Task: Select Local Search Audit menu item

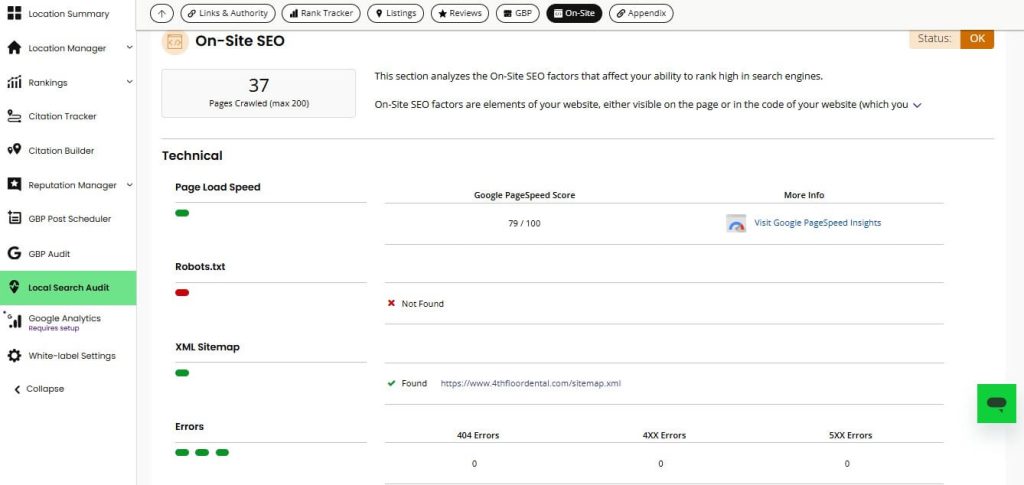Action: [68, 288]
